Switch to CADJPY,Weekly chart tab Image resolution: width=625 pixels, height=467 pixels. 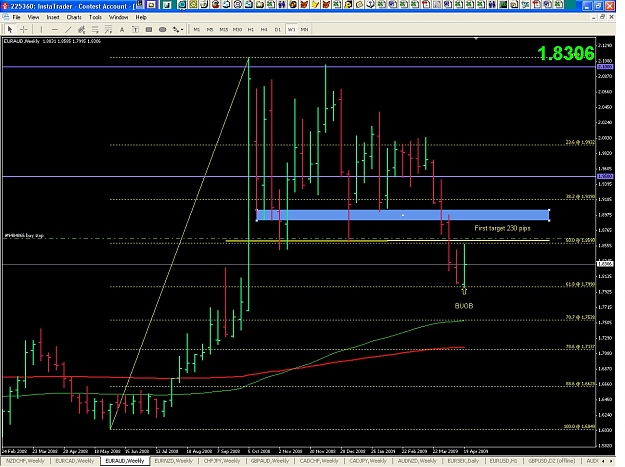(368, 461)
